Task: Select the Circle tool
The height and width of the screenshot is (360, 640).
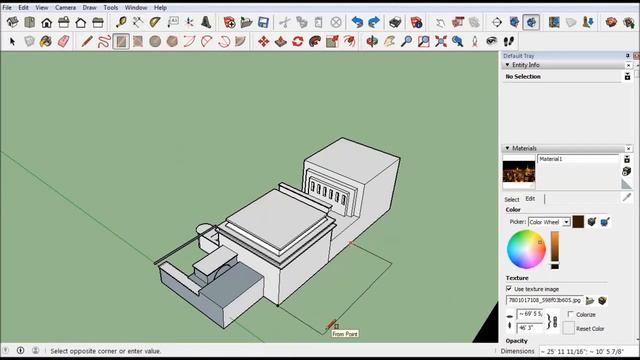Action: (155, 41)
